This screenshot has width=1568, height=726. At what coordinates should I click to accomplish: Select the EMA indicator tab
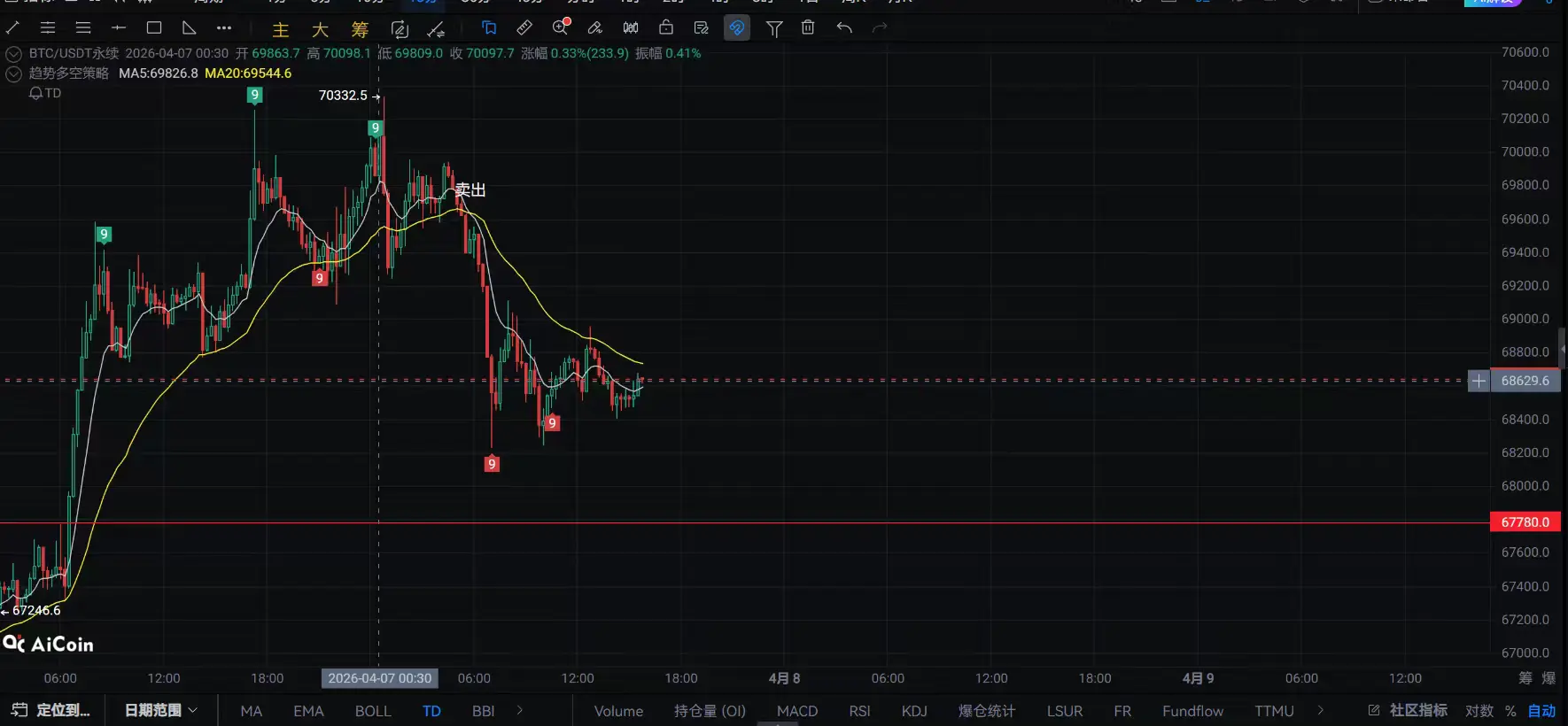(308, 711)
